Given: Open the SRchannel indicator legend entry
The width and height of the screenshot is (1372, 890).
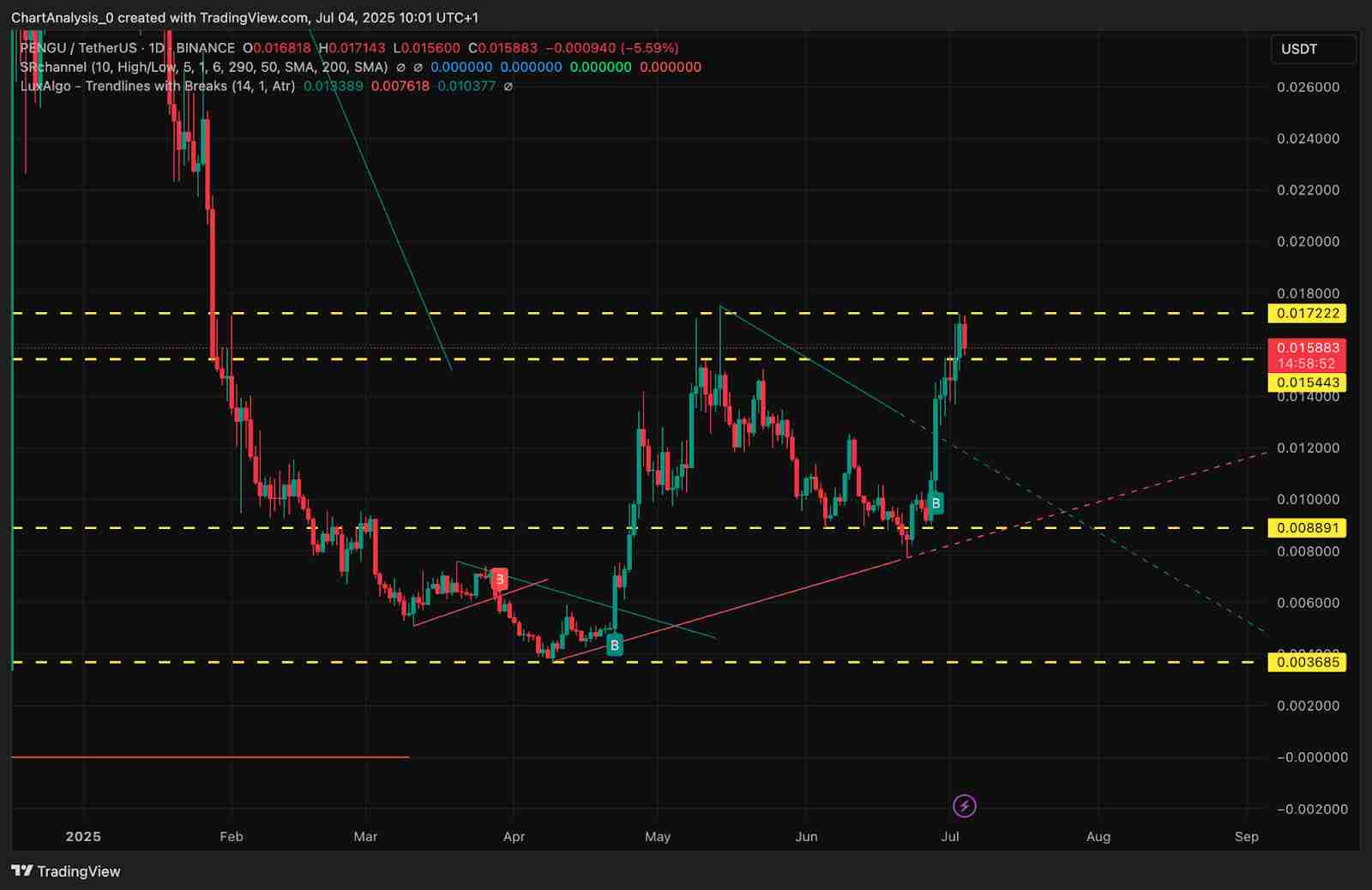Looking at the screenshot, I should pyautogui.click(x=203, y=67).
